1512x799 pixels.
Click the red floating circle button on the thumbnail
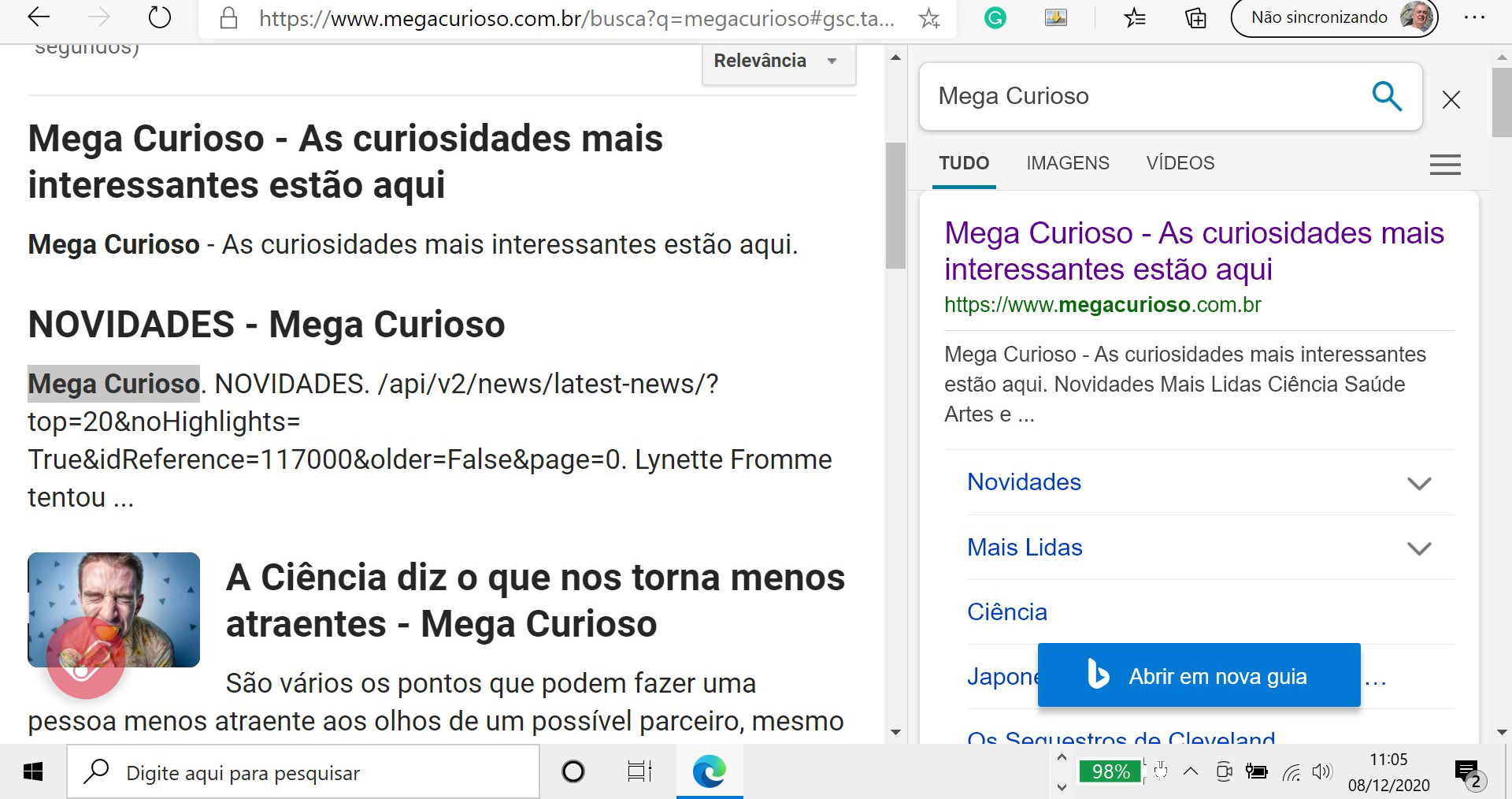[85, 659]
